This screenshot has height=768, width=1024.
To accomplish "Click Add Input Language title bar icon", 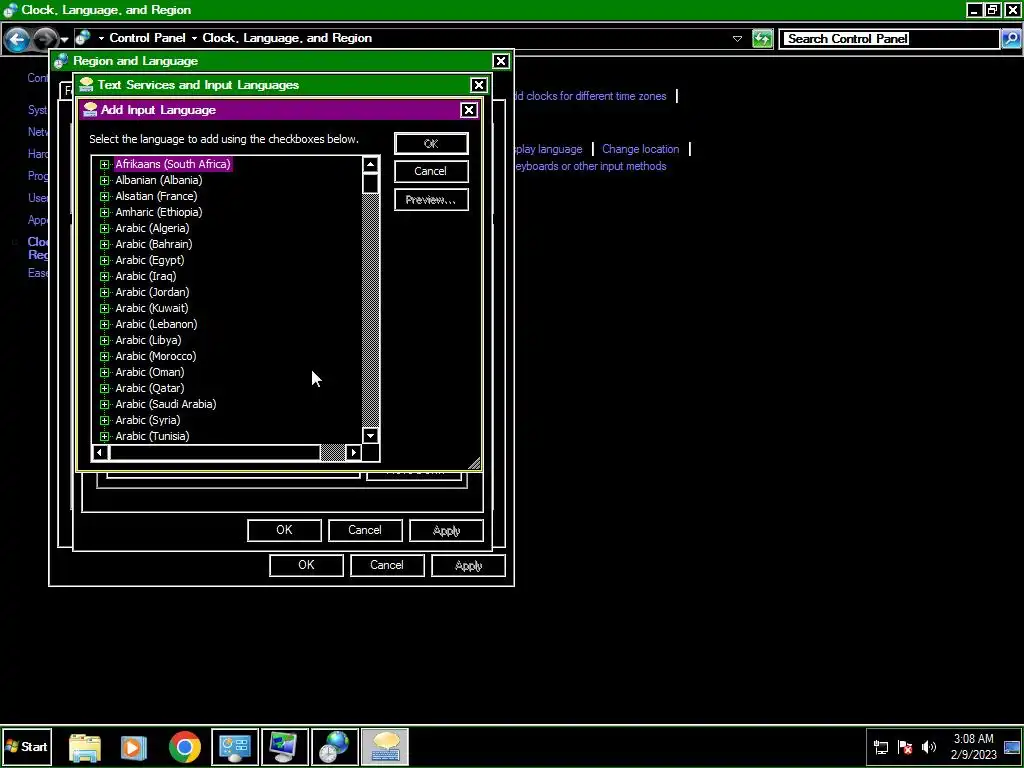I will click(x=90, y=110).
